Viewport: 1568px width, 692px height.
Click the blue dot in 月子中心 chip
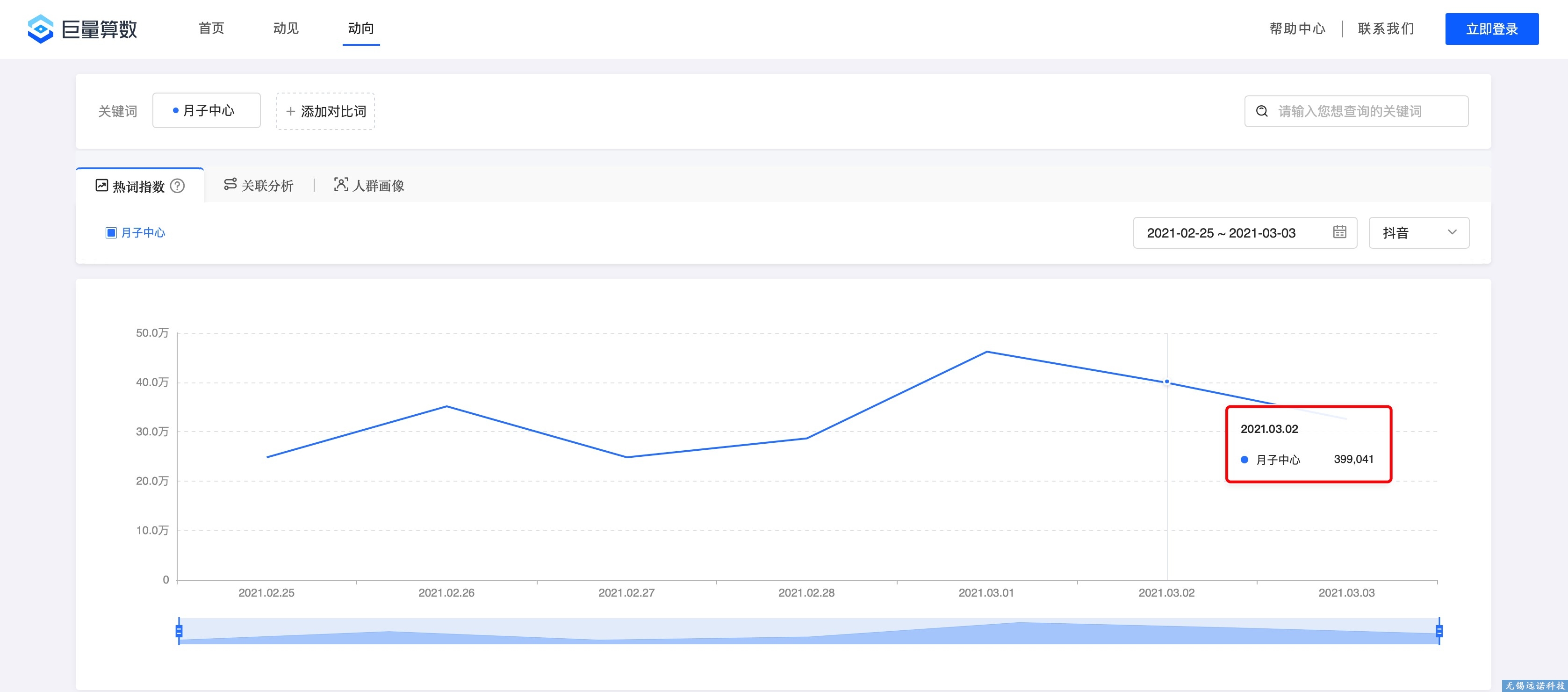point(175,111)
